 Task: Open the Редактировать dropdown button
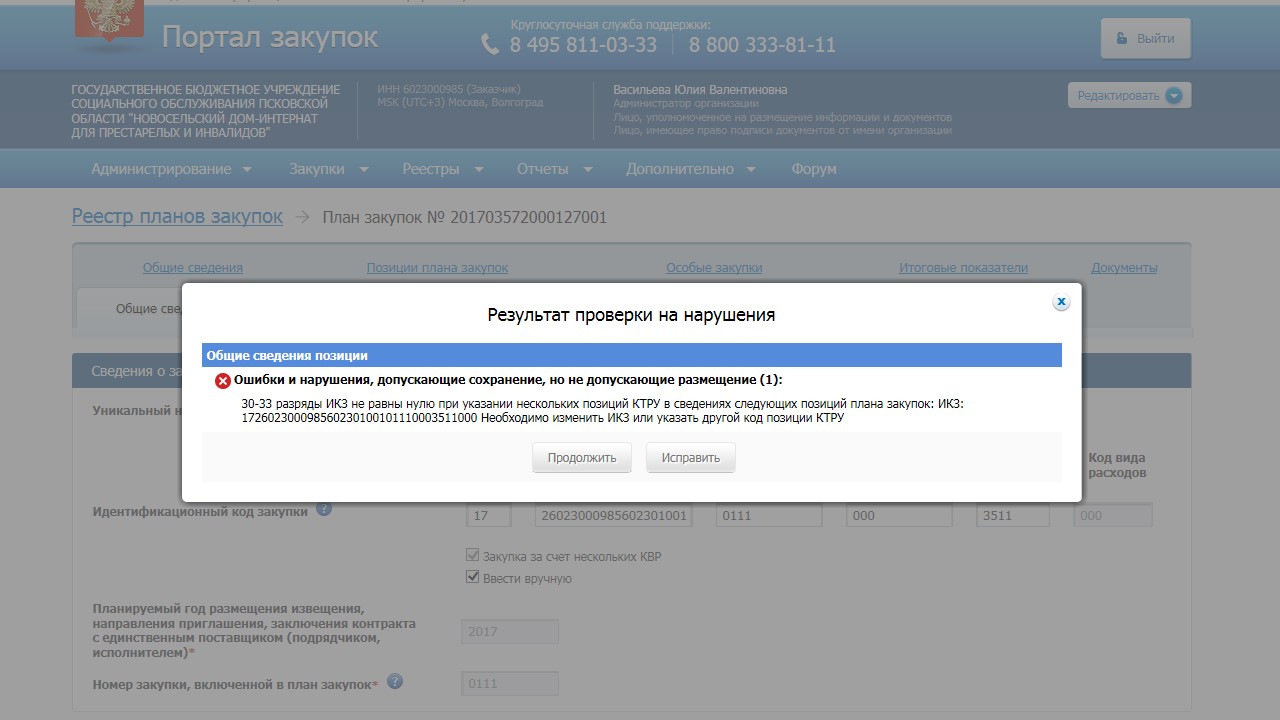point(1129,96)
